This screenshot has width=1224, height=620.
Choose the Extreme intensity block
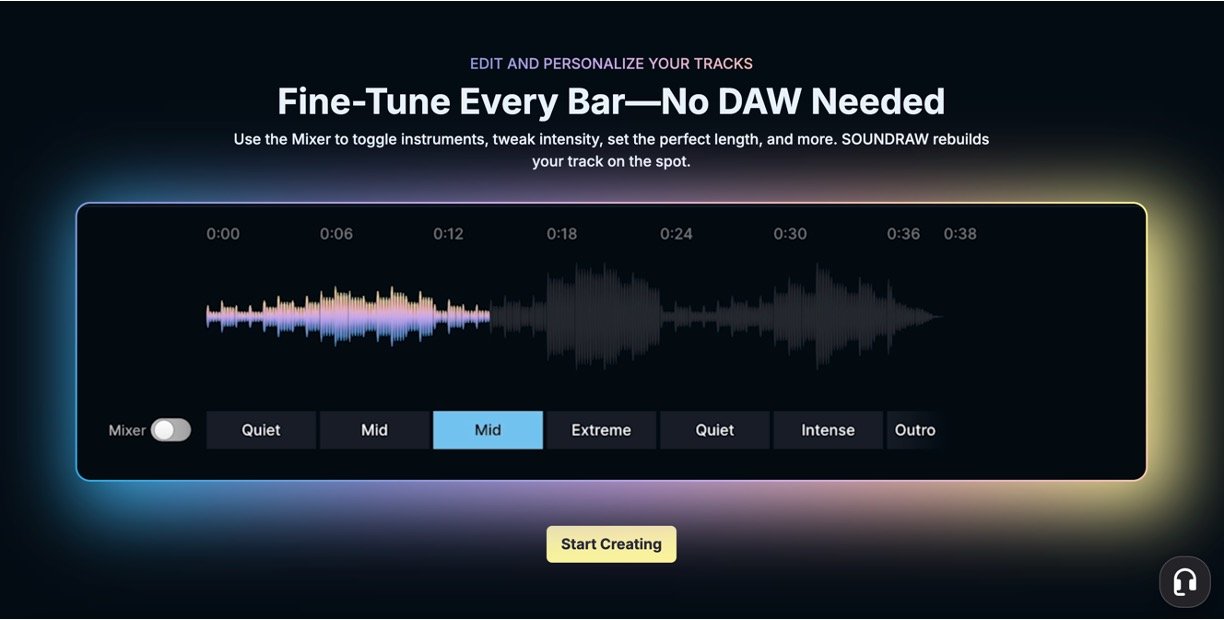pos(601,430)
